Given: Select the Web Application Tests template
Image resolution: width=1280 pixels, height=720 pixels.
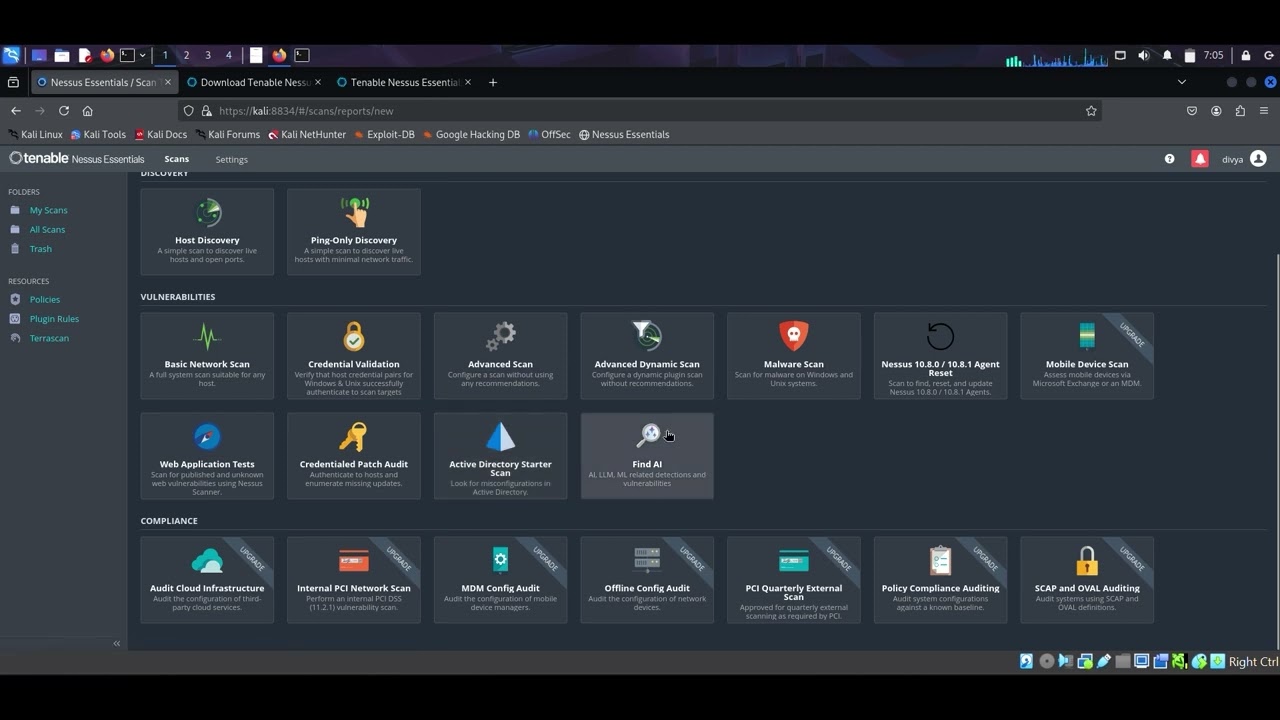Looking at the screenshot, I should coord(207,456).
